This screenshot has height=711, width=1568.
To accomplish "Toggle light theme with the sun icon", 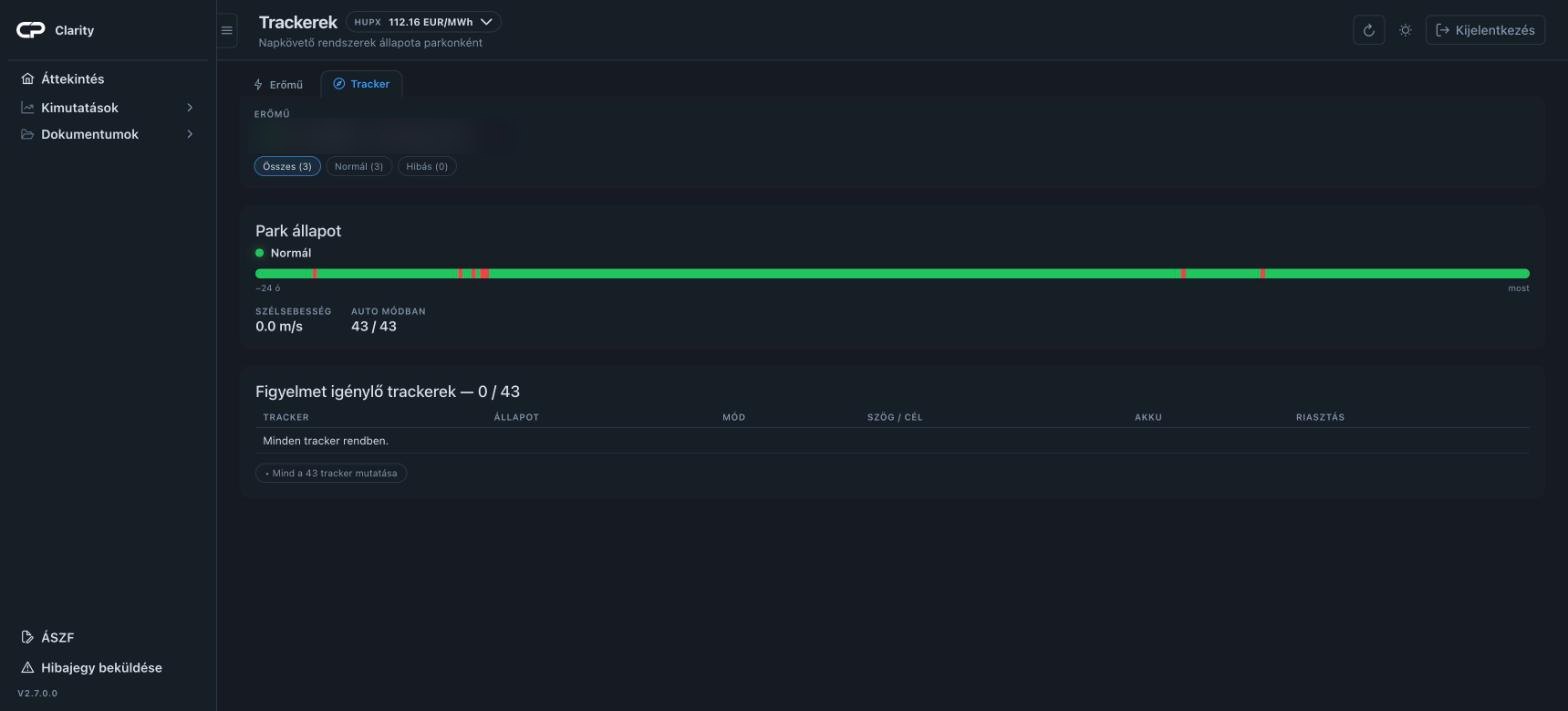I will [x=1405, y=30].
